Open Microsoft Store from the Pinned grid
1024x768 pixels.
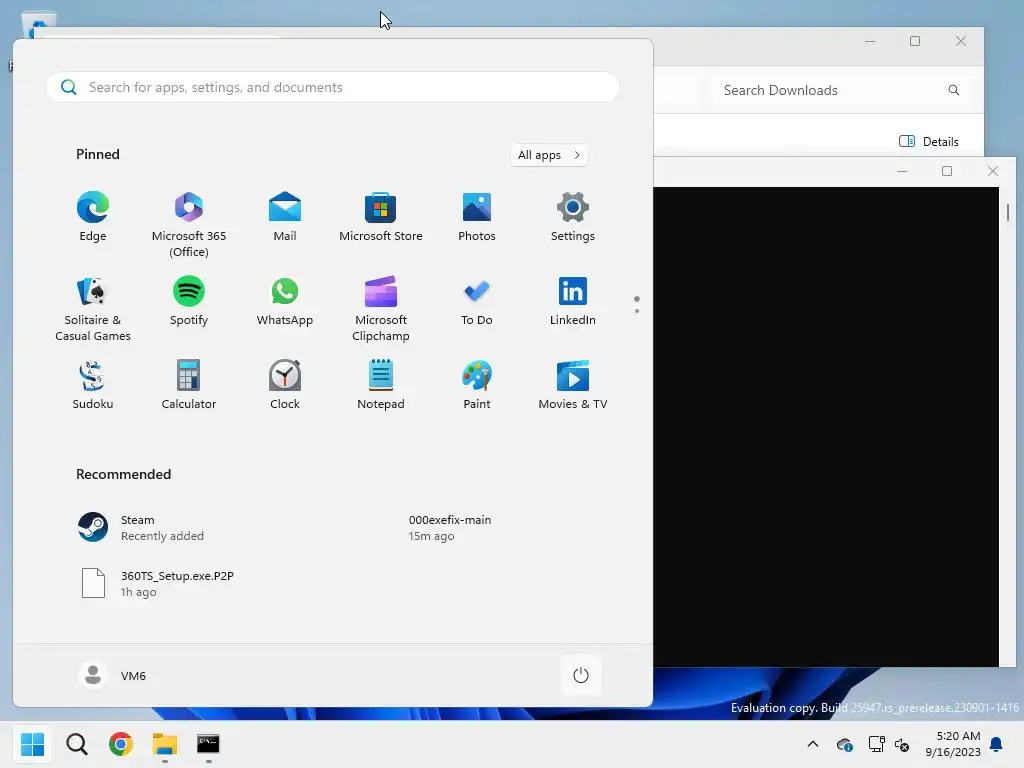pos(381,217)
